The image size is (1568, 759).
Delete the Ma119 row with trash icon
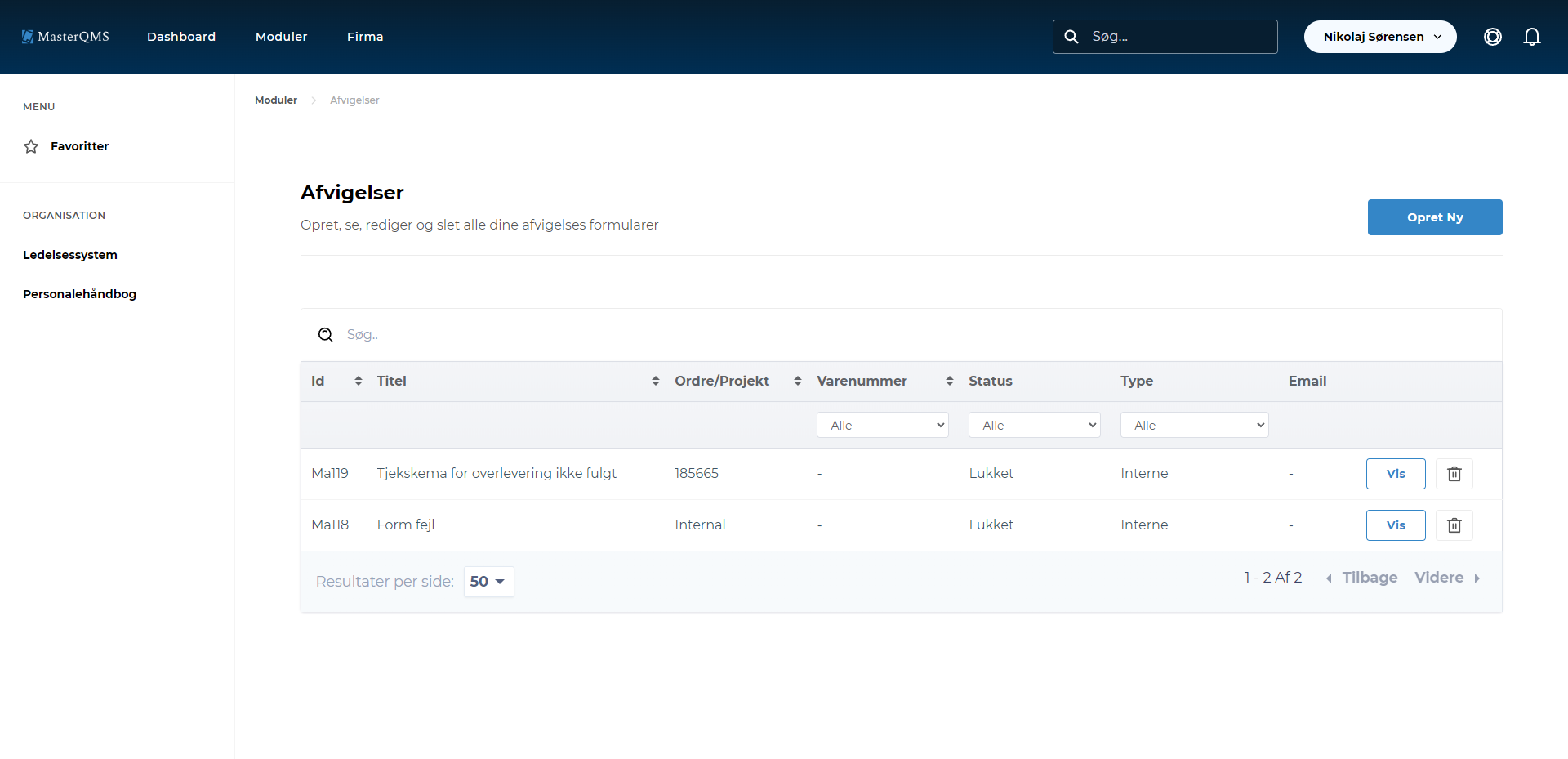[x=1454, y=474]
